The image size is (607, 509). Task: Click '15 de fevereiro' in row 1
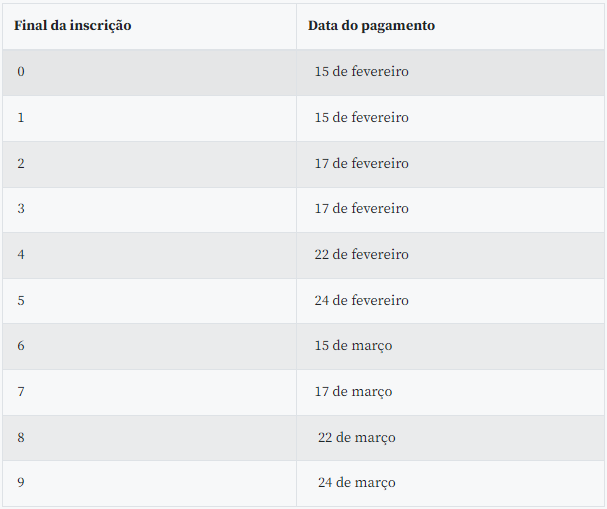pos(362,118)
